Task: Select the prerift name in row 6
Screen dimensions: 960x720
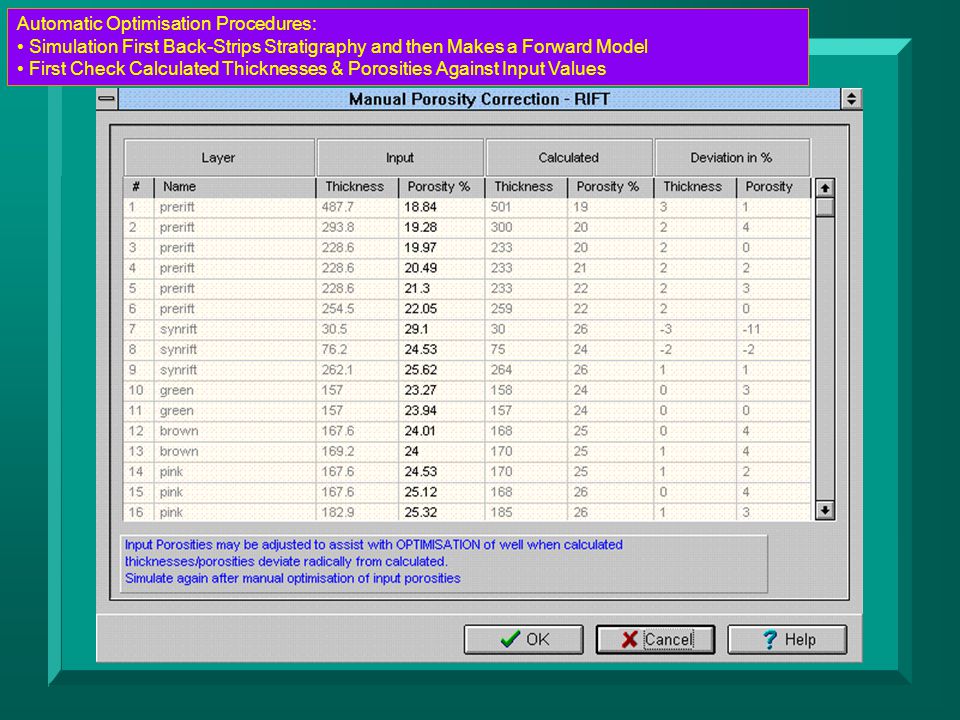Action: [234, 309]
